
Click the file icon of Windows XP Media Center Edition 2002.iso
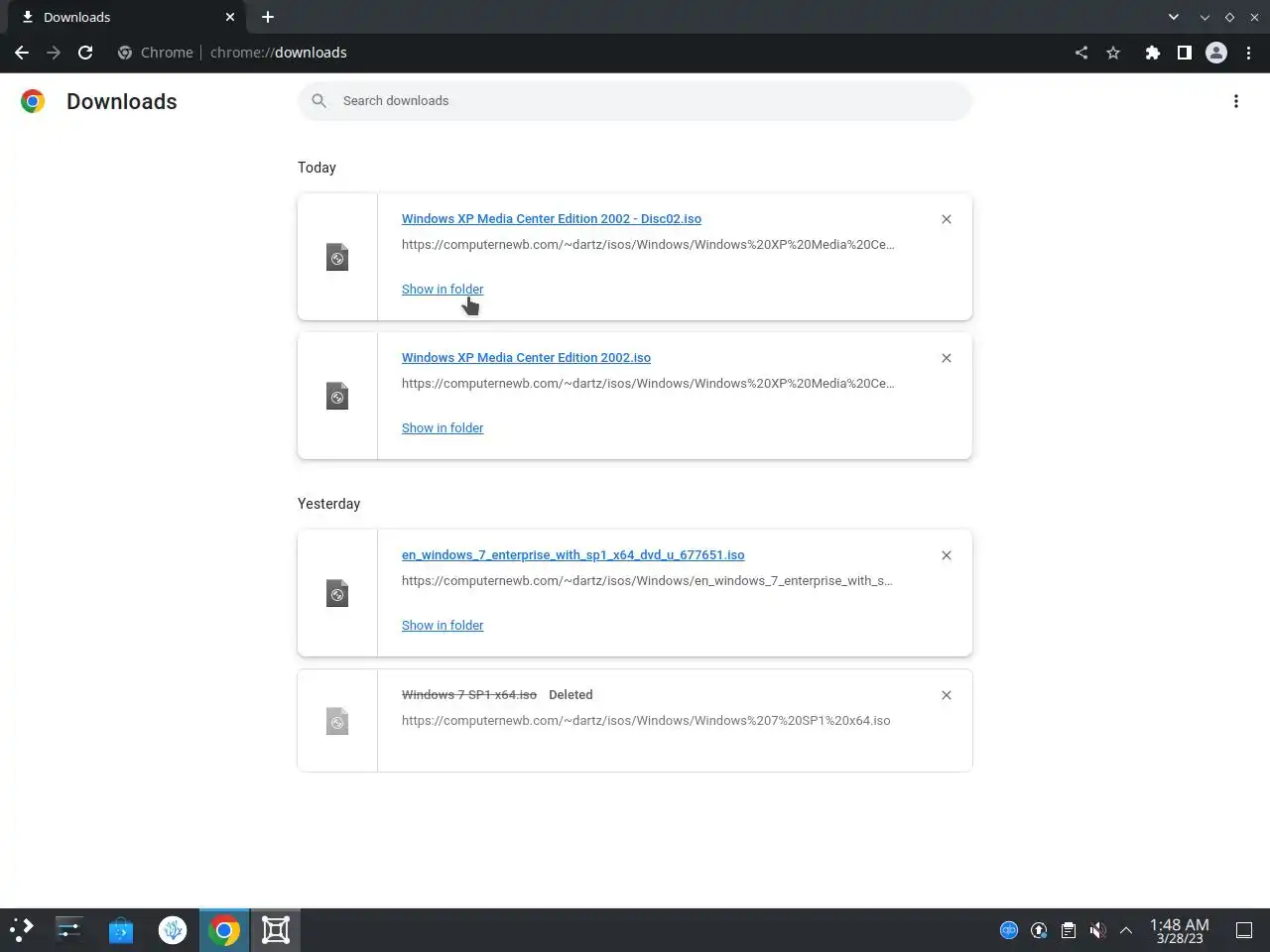coord(337,396)
